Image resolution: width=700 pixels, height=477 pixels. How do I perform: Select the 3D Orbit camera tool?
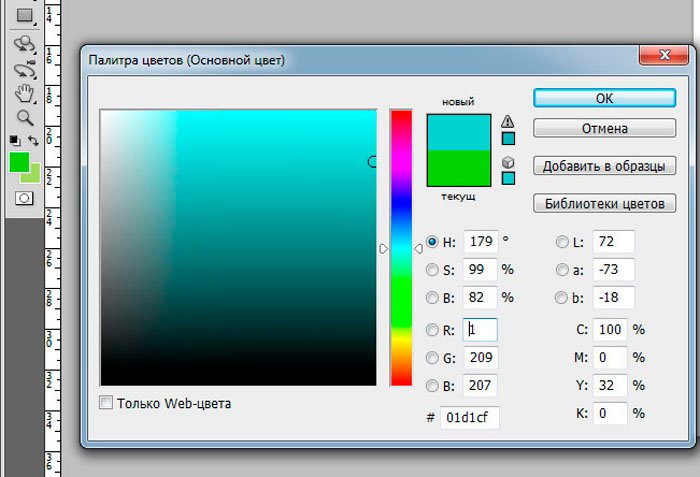(x=24, y=69)
